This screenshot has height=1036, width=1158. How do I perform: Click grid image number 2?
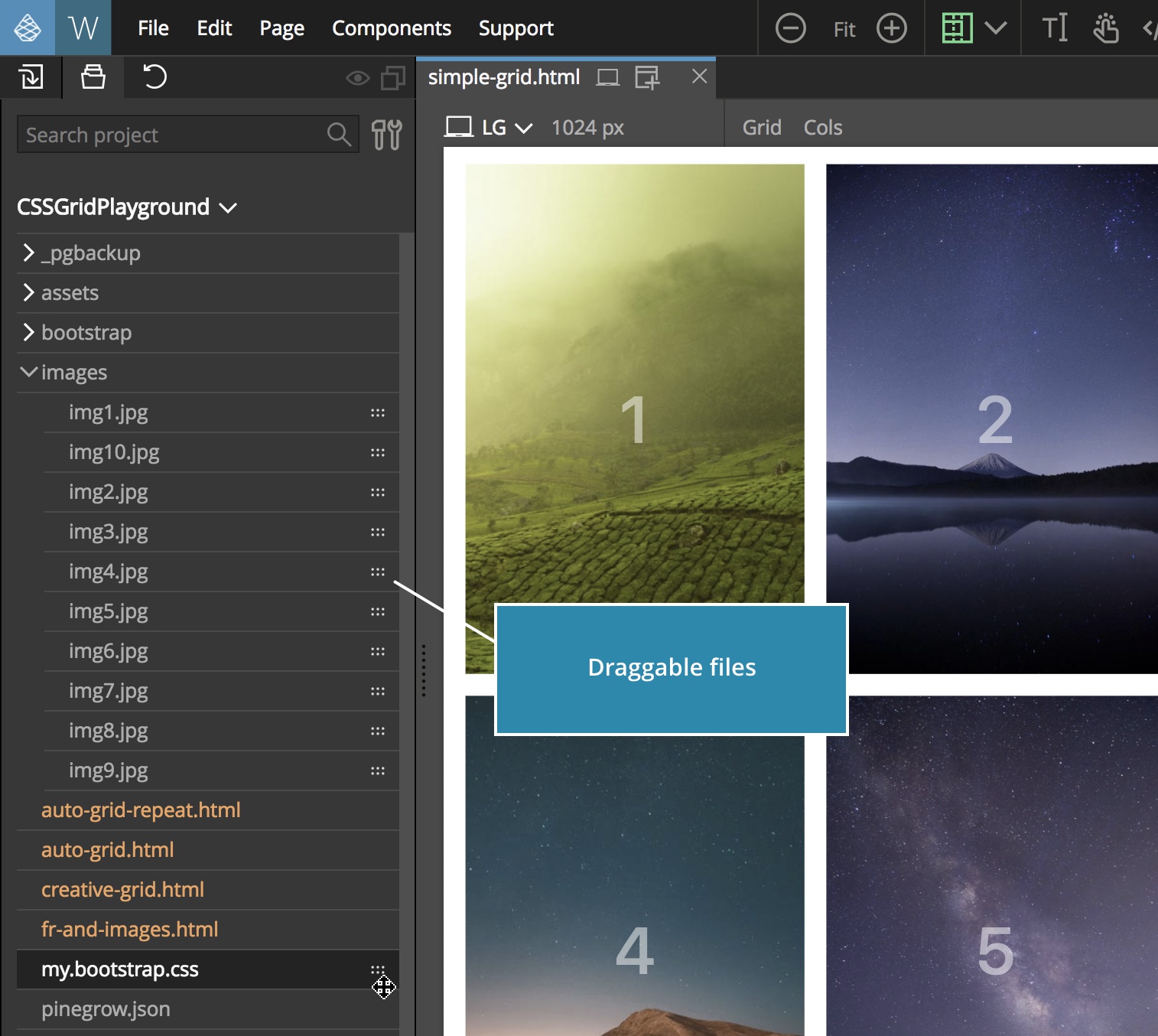(992, 419)
